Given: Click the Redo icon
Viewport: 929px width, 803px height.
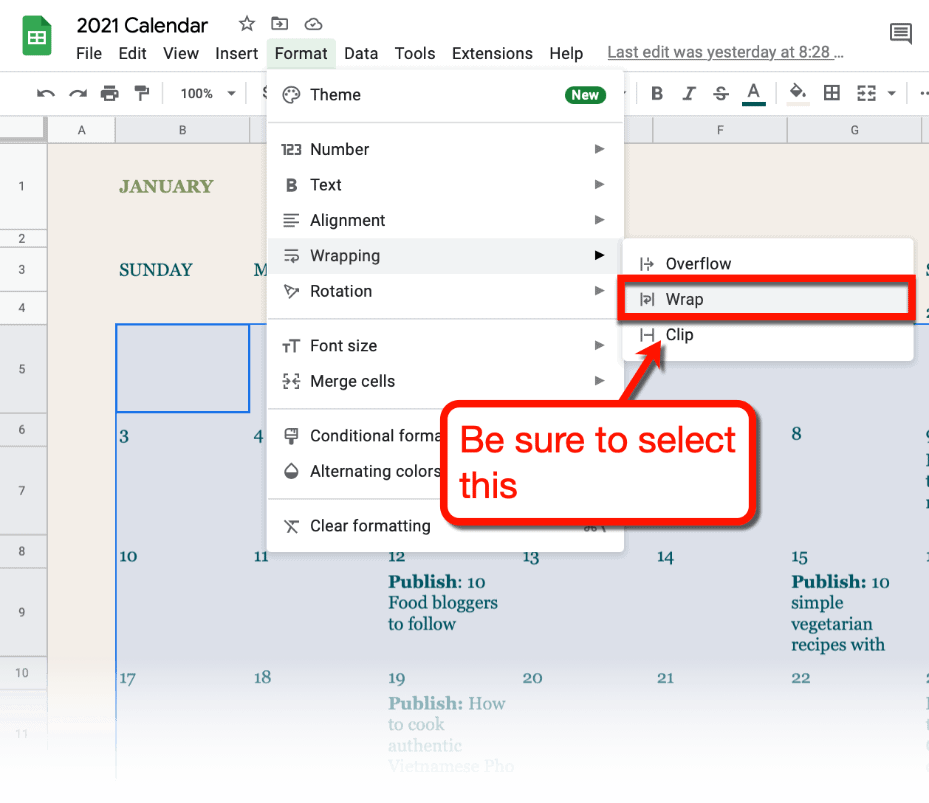Looking at the screenshot, I should [77, 93].
